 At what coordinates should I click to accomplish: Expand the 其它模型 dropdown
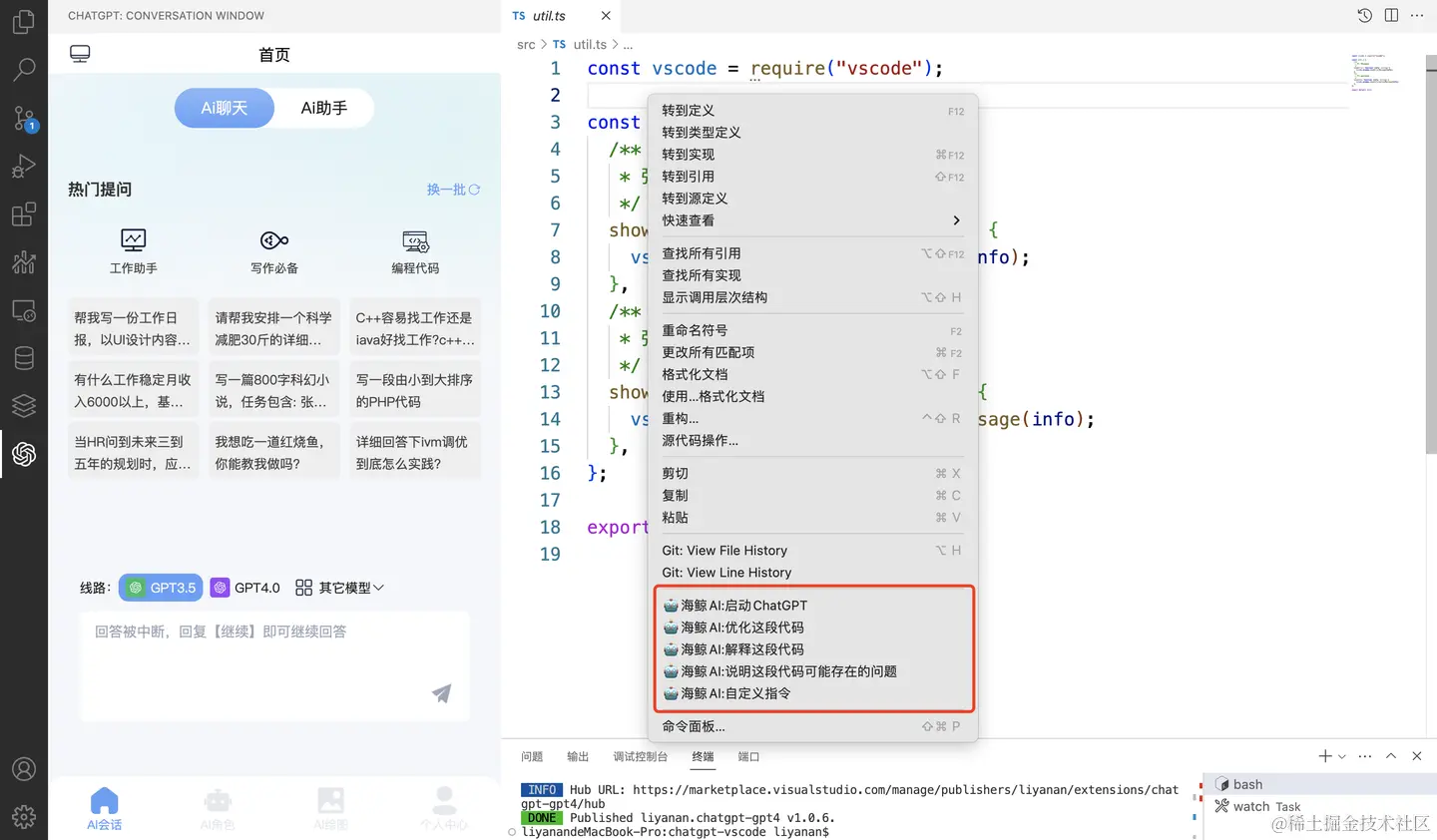click(340, 588)
